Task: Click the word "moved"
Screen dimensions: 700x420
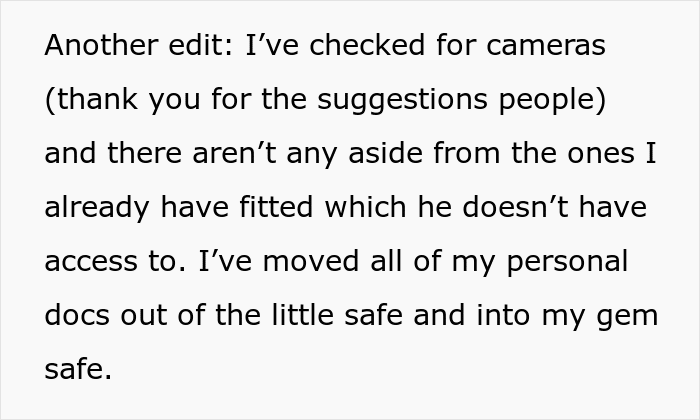Action: (311, 261)
